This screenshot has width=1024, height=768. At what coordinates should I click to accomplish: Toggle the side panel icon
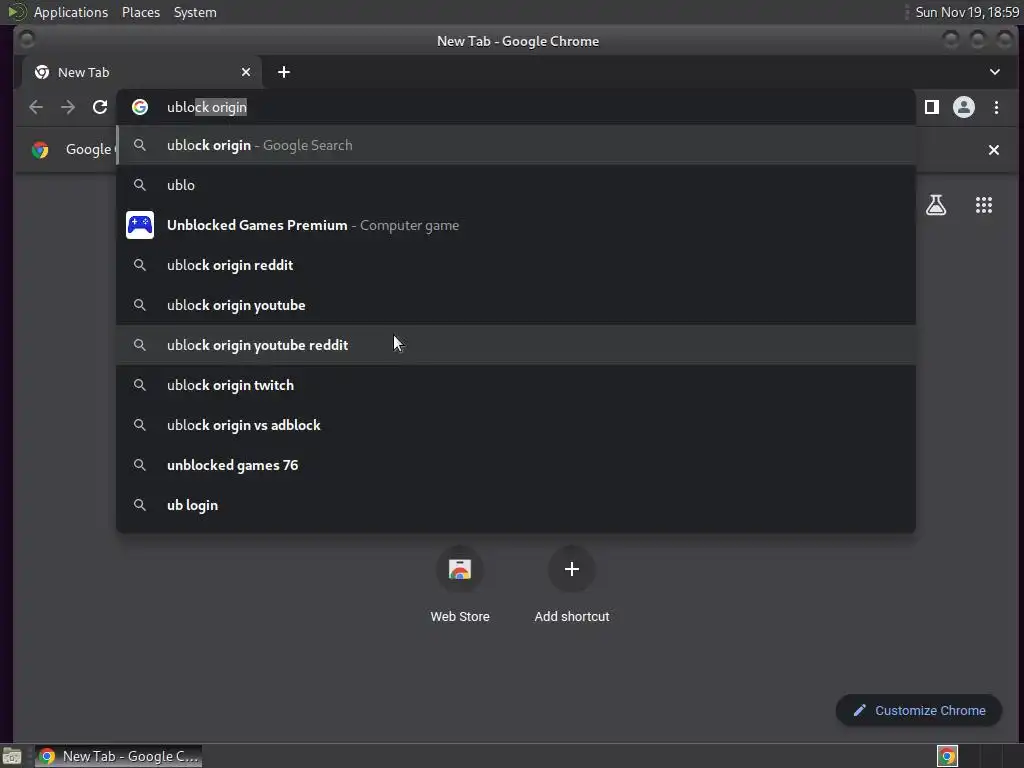coord(932,107)
